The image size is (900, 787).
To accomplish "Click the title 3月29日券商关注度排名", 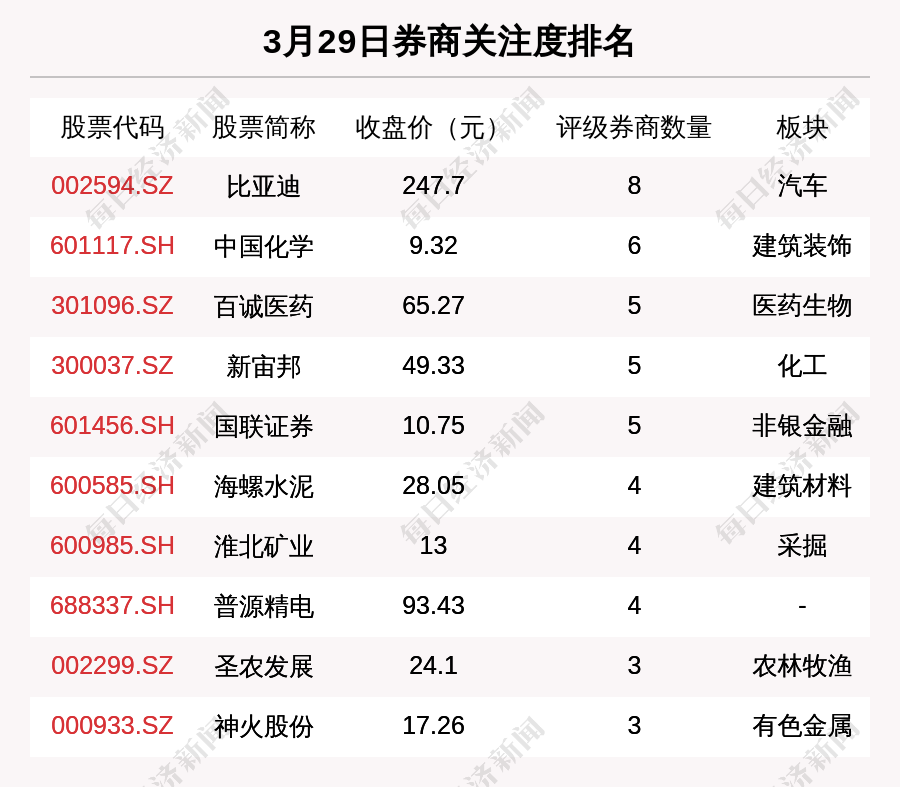I will point(448,42).
